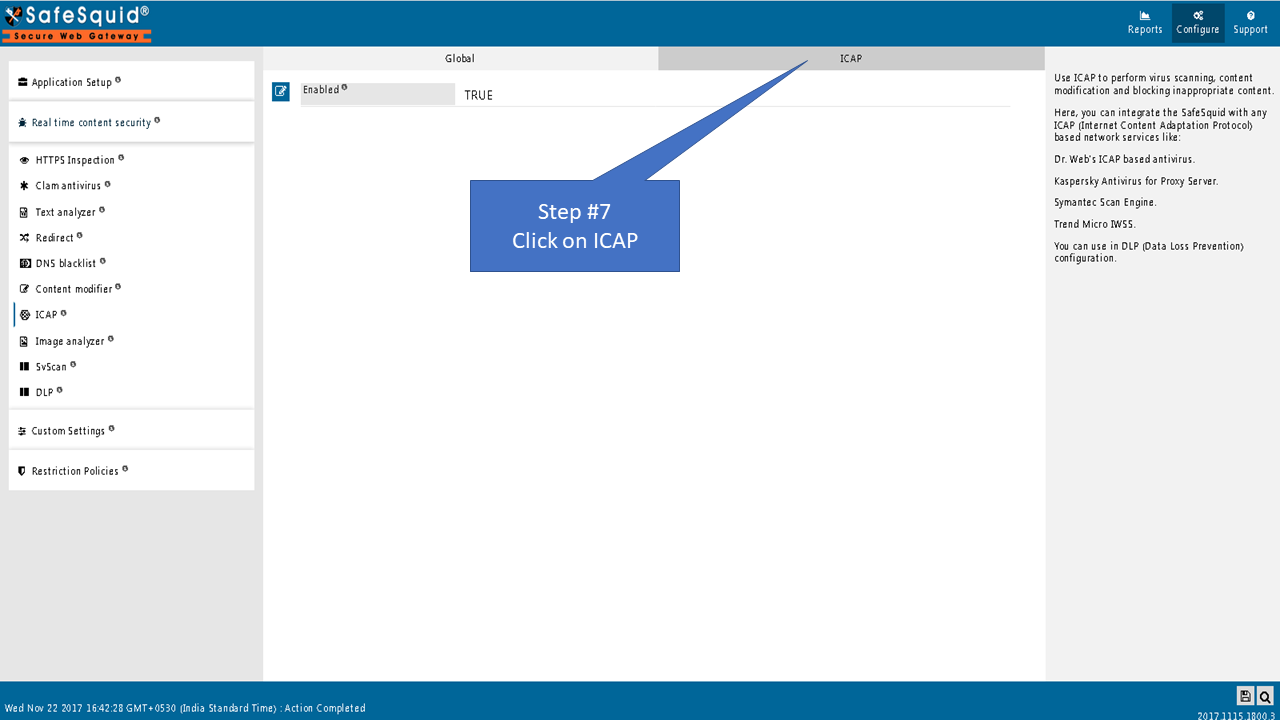Click the edit pencil icon beside Enabled
Screen dimensions: 1280x720
tap(281, 92)
